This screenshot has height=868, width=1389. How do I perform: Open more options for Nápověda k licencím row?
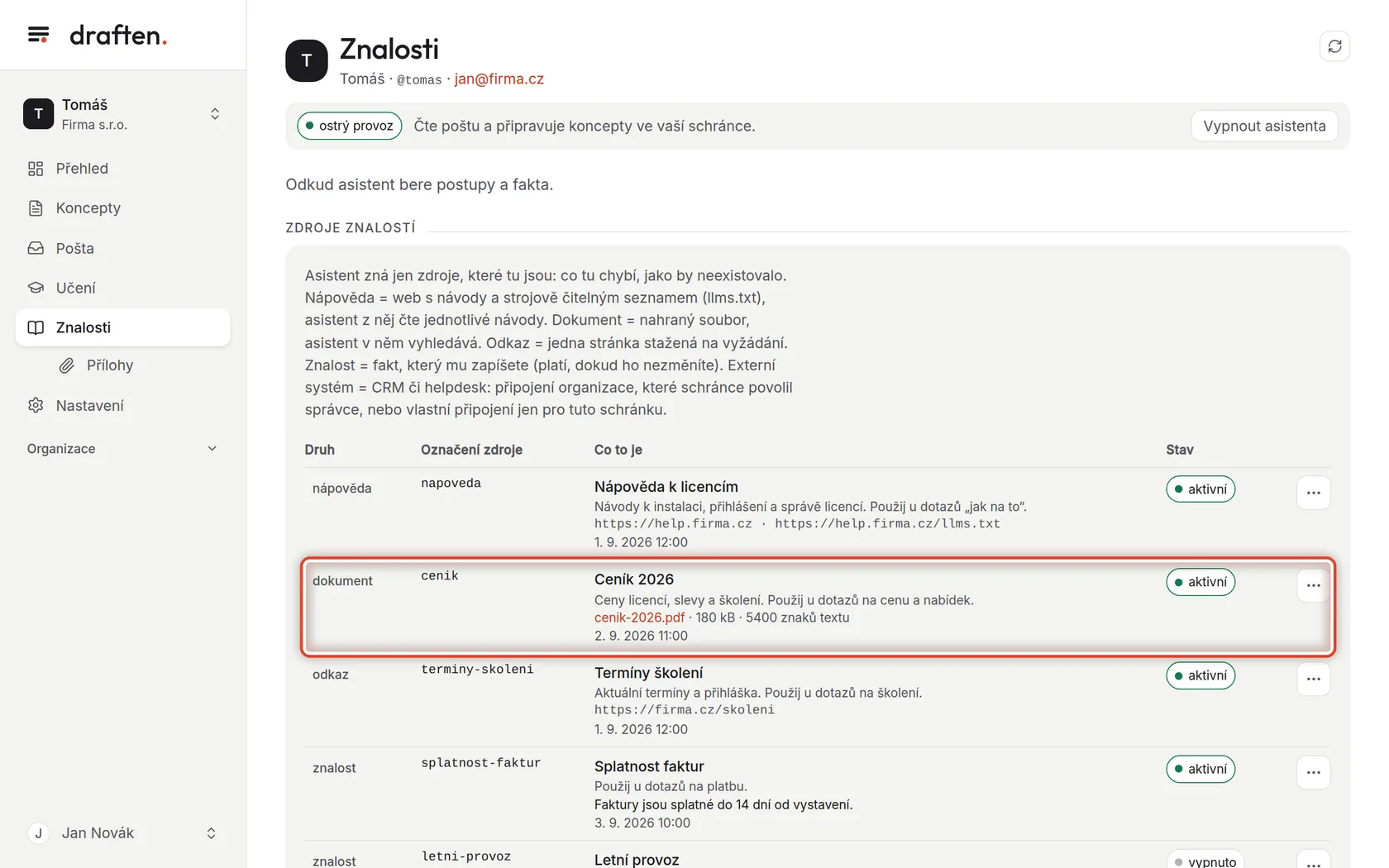point(1313,493)
